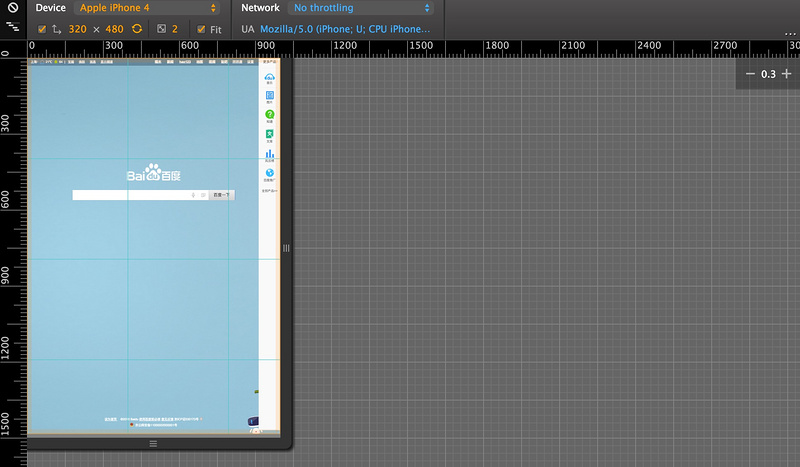Screen dimensions: 800x467
Task: Toggle the screen resolution emulation checkbox
Action: pyautogui.click(x=42, y=29)
